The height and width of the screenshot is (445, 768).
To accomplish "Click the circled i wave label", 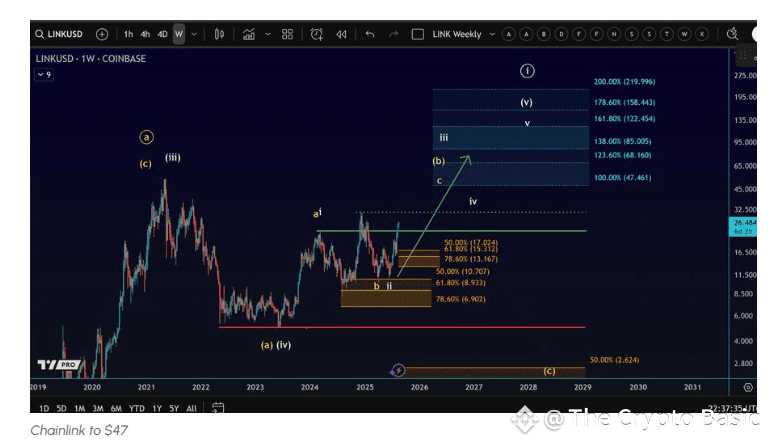I will click(527, 71).
